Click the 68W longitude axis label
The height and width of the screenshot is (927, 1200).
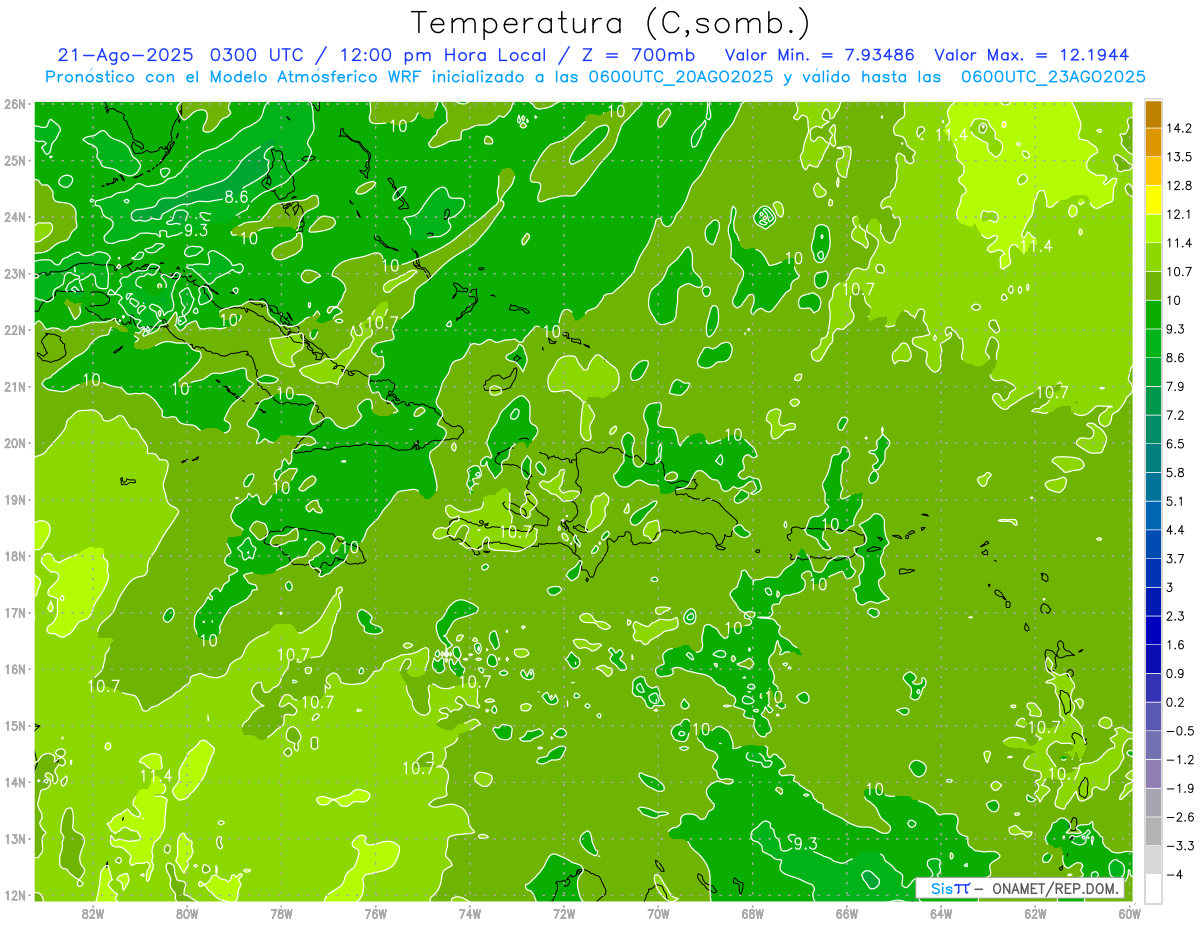click(753, 913)
